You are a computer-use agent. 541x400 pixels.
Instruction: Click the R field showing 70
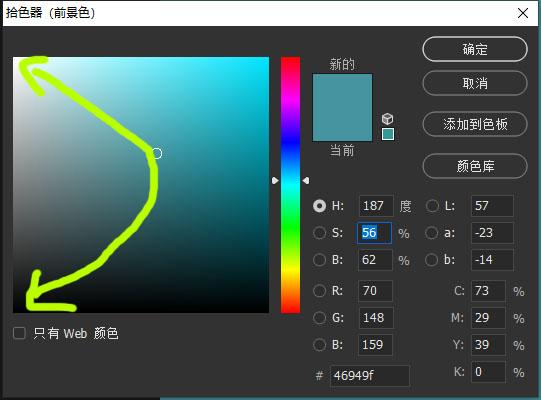(375, 291)
